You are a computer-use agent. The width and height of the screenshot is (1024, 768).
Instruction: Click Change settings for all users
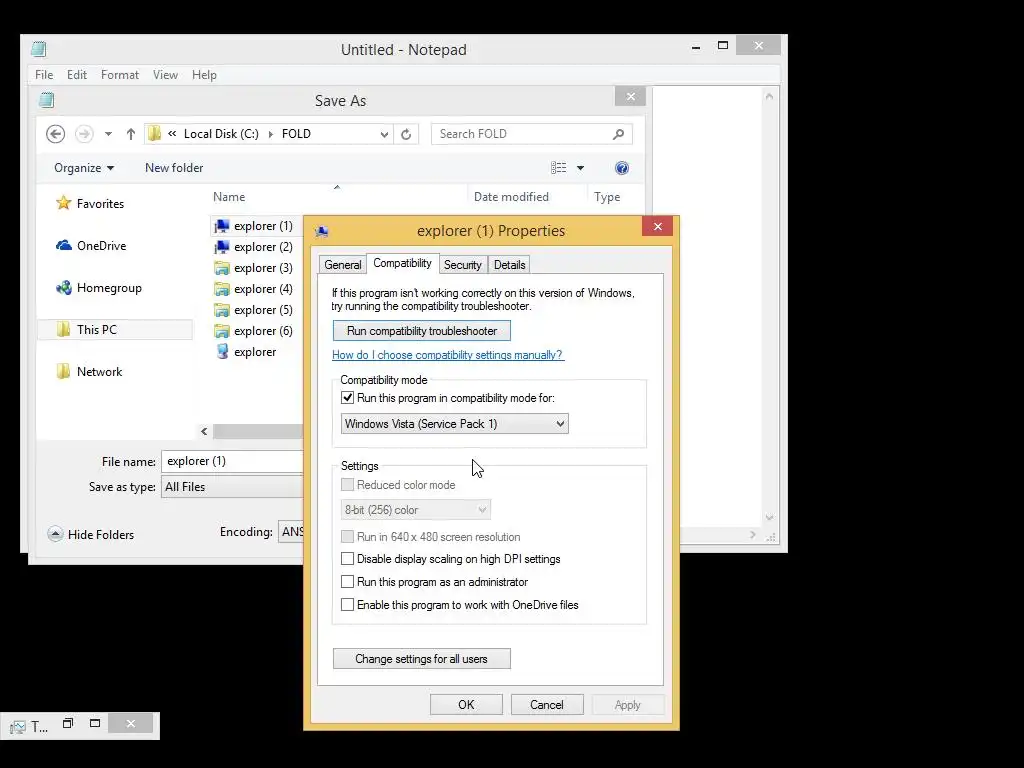(422, 659)
